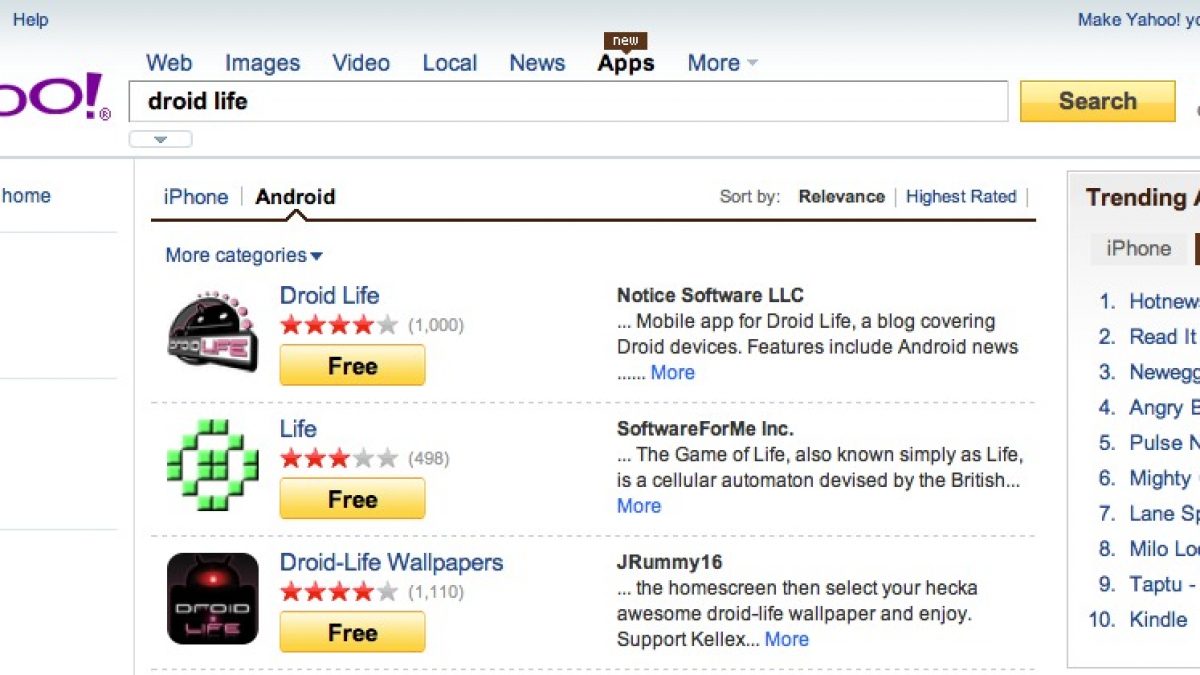Click the Droid-Life Wallpapers app icon
Viewport: 1200px width, 675px height.
(212, 598)
